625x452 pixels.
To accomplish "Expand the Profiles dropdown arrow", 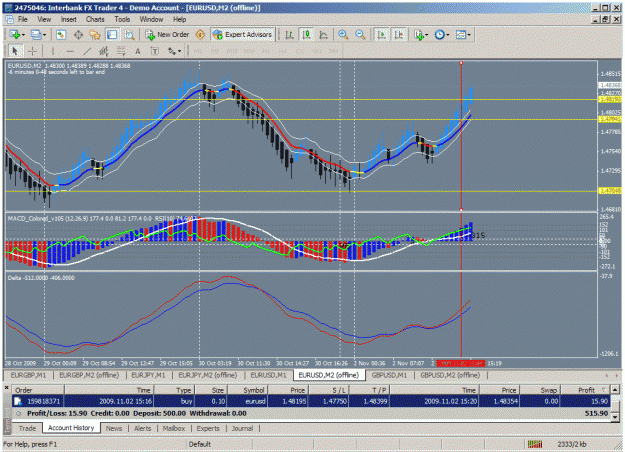I will (44, 35).
